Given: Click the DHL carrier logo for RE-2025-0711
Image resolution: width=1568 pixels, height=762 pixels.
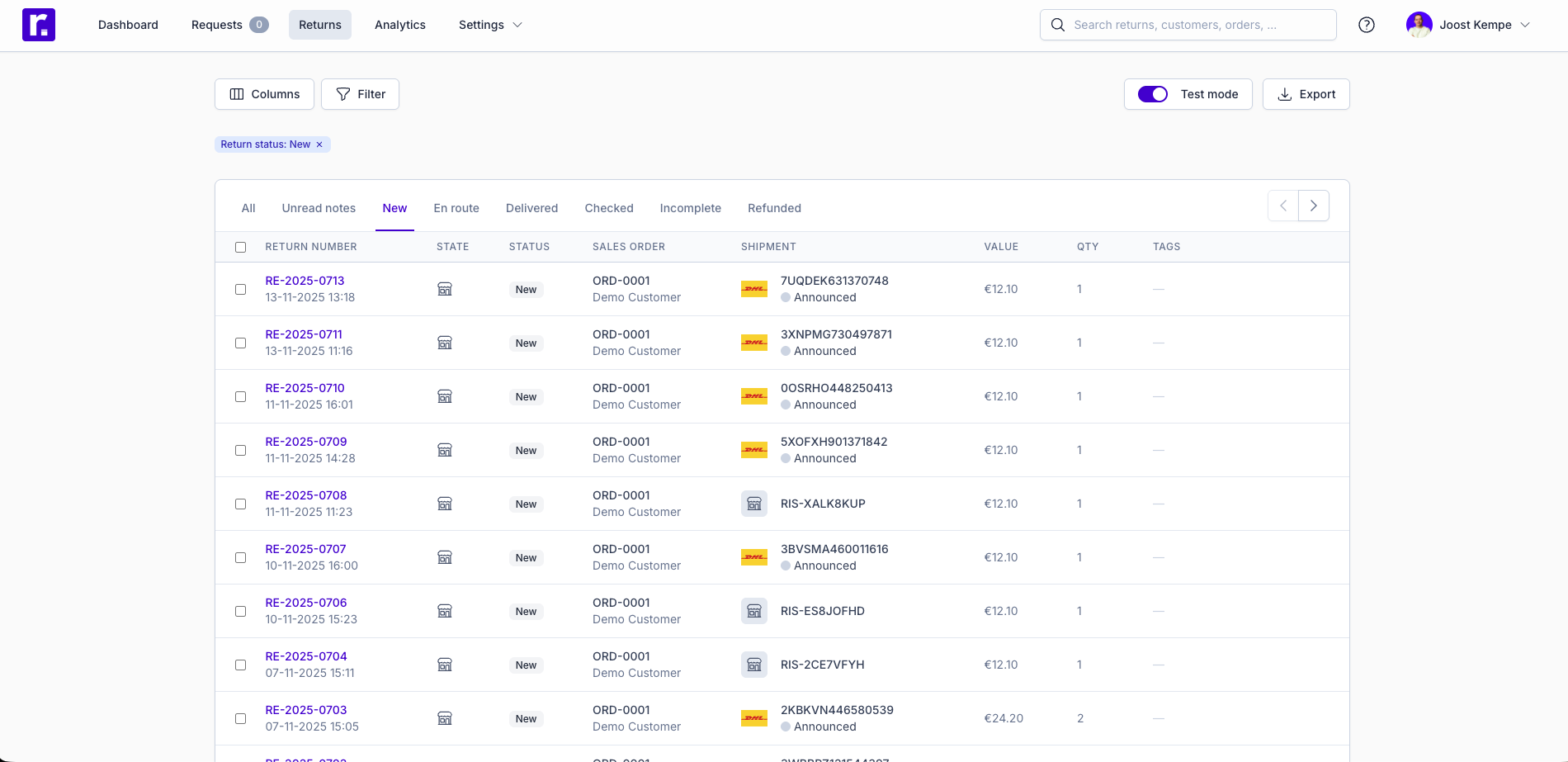Looking at the screenshot, I should [754, 343].
